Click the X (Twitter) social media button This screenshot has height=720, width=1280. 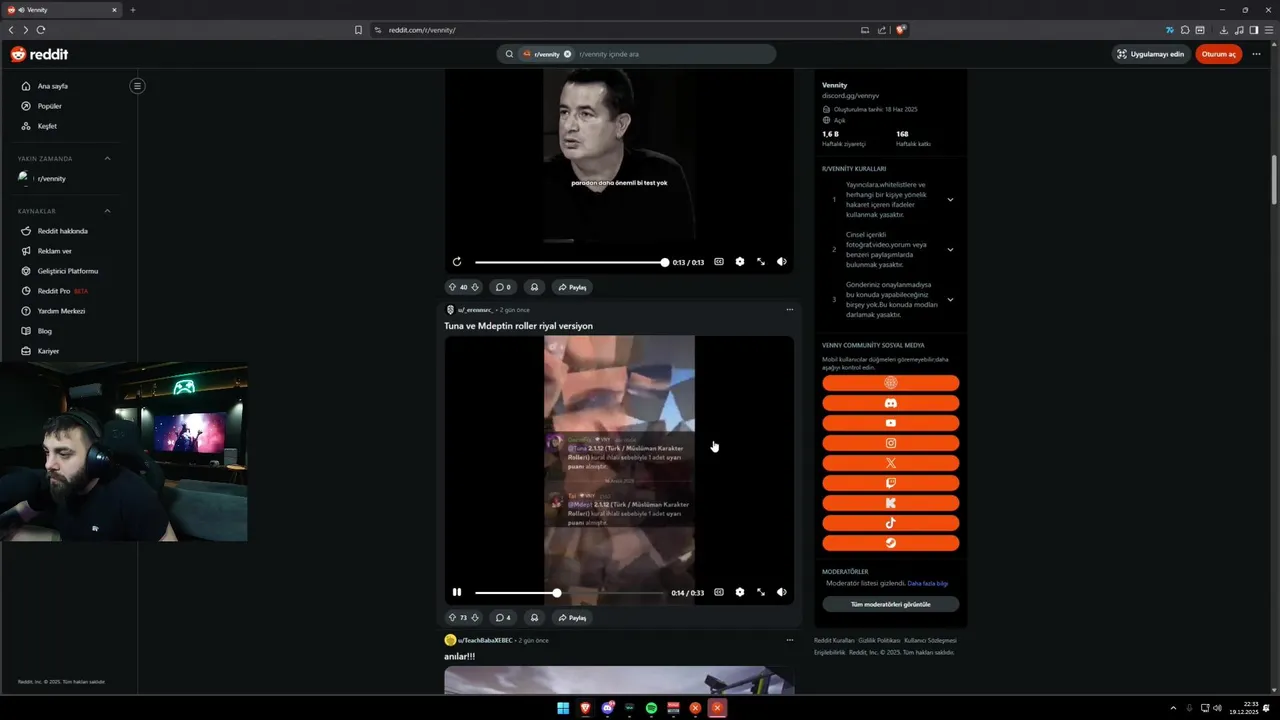891,463
